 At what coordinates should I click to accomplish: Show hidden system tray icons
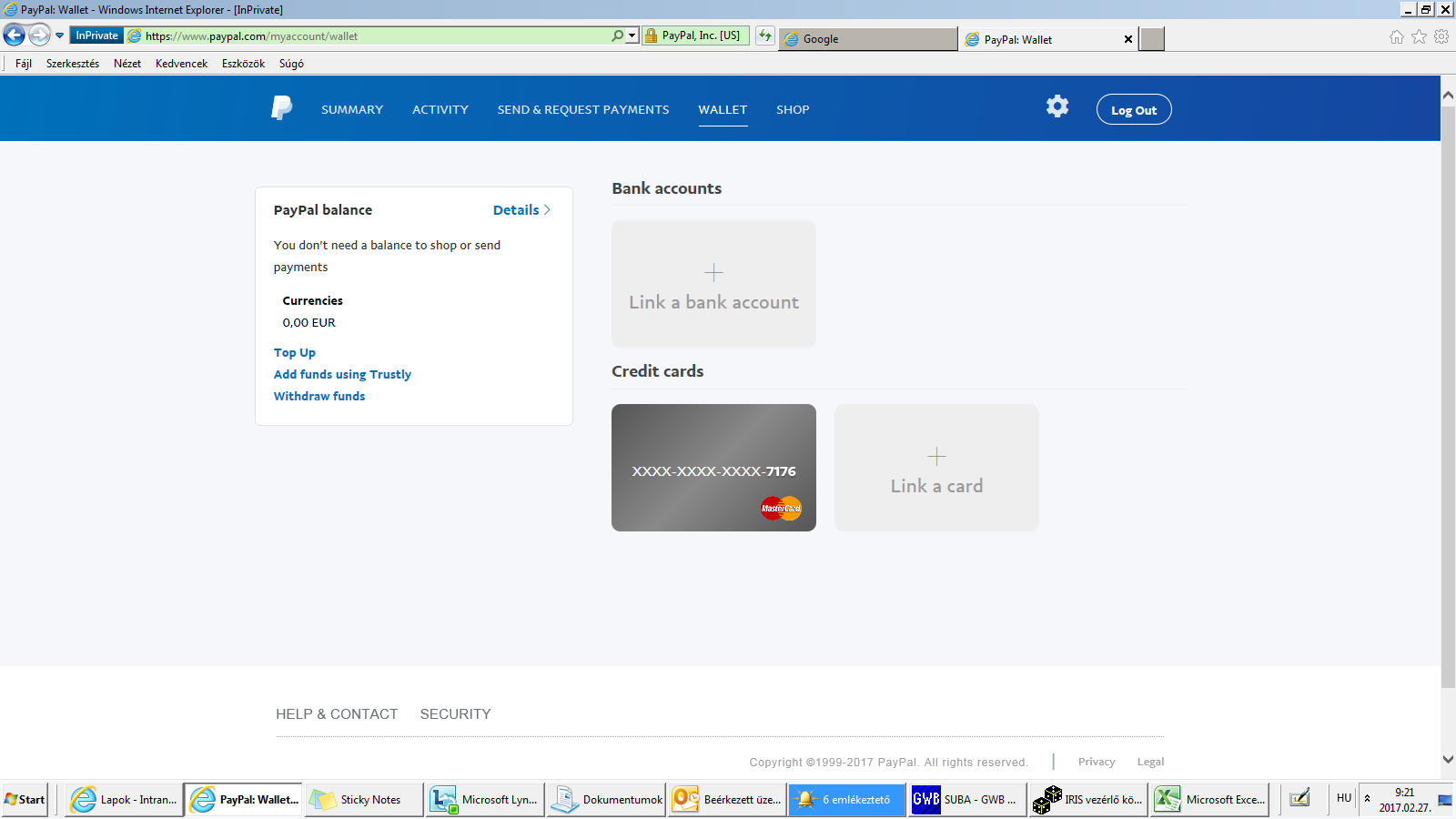pos(1367,798)
